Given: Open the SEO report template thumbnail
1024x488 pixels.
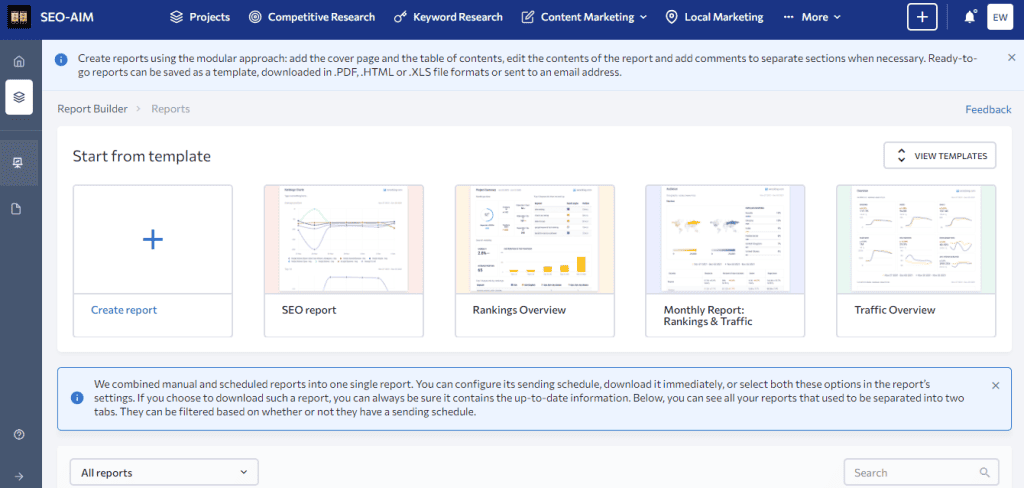Looking at the screenshot, I should point(344,239).
